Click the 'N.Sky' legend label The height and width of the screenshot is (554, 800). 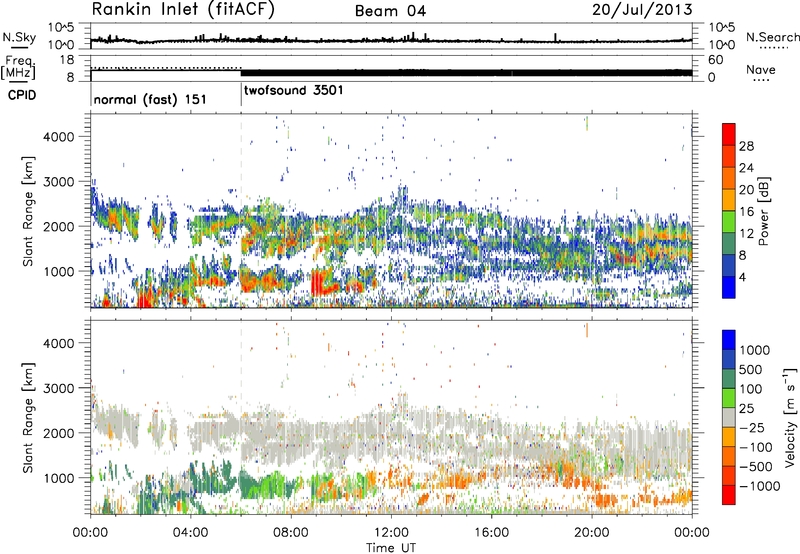point(19,37)
